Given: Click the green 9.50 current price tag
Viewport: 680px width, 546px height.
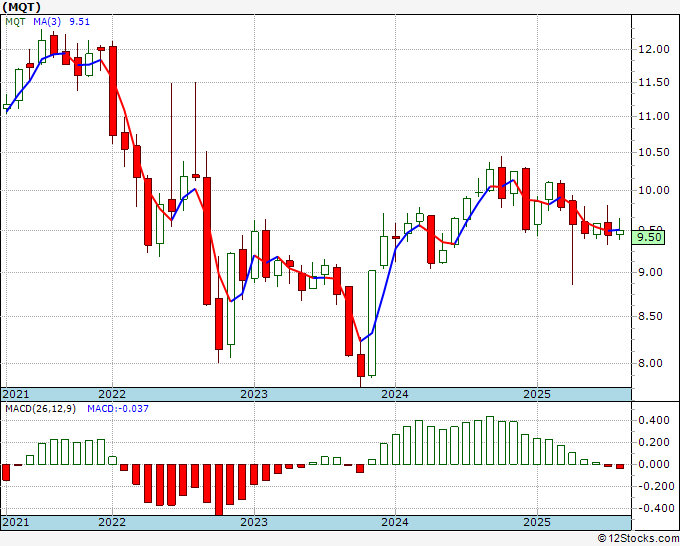Looking at the screenshot, I should coord(648,237).
